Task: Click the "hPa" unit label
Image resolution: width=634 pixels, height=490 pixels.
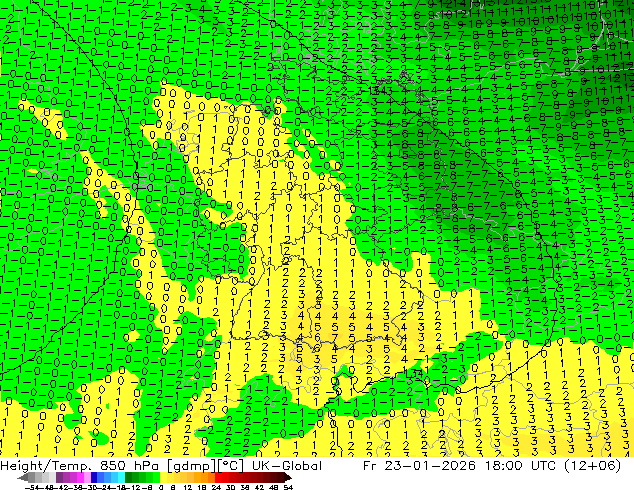Action: (x=146, y=466)
